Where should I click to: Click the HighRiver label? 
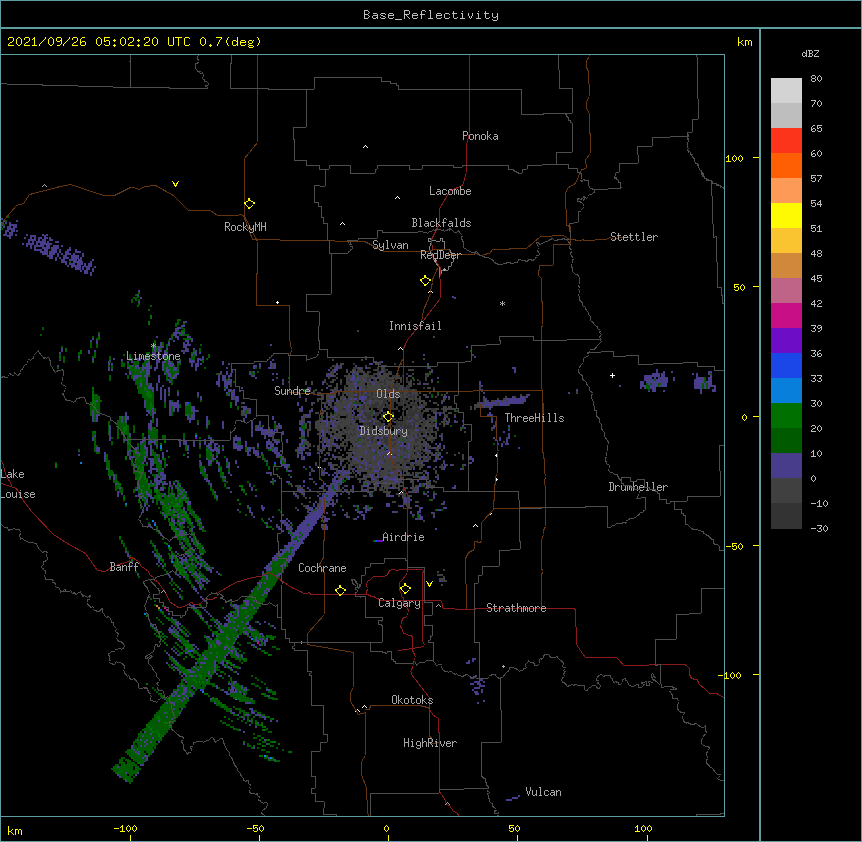click(x=430, y=743)
